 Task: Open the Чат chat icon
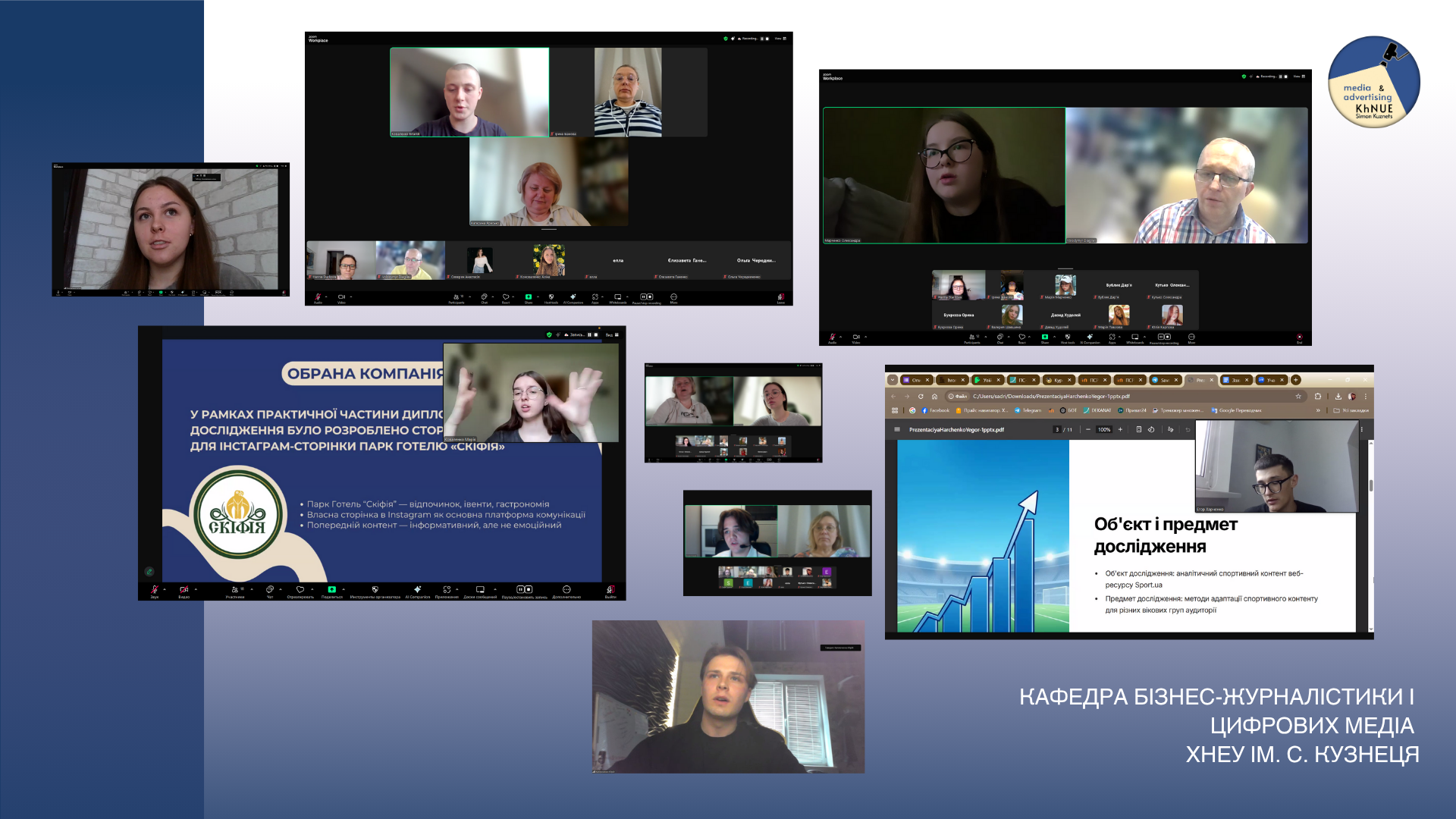pyautogui.click(x=270, y=589)
